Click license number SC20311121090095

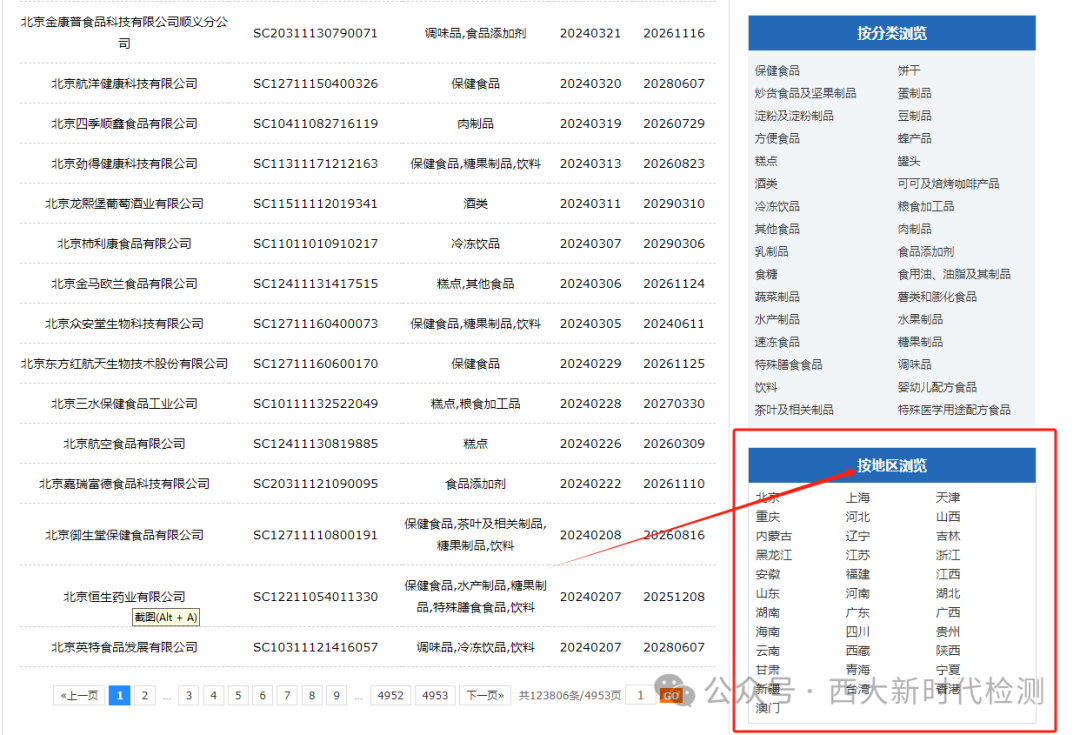315,484
